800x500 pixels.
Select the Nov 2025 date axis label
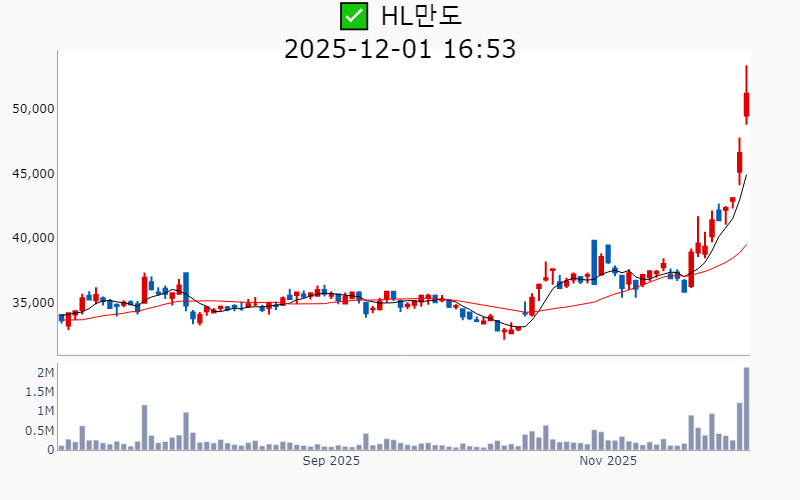tap(608, 461)
